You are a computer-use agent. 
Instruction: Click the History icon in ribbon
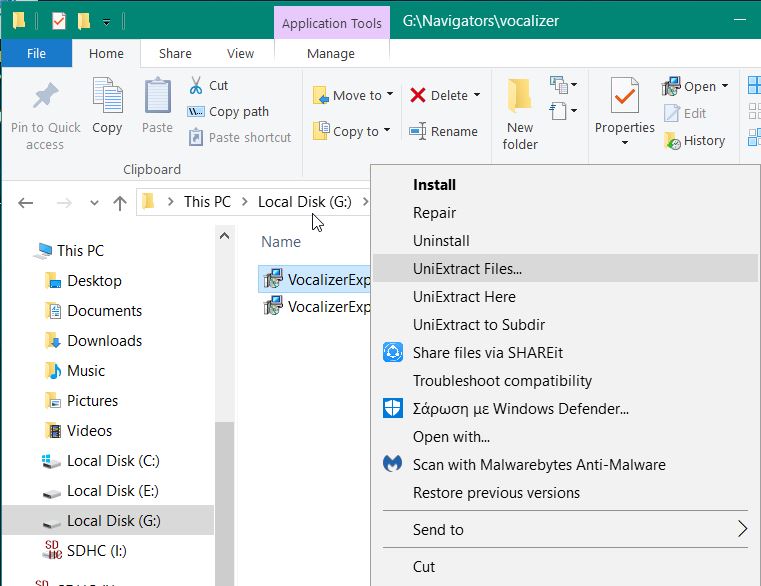673,141
